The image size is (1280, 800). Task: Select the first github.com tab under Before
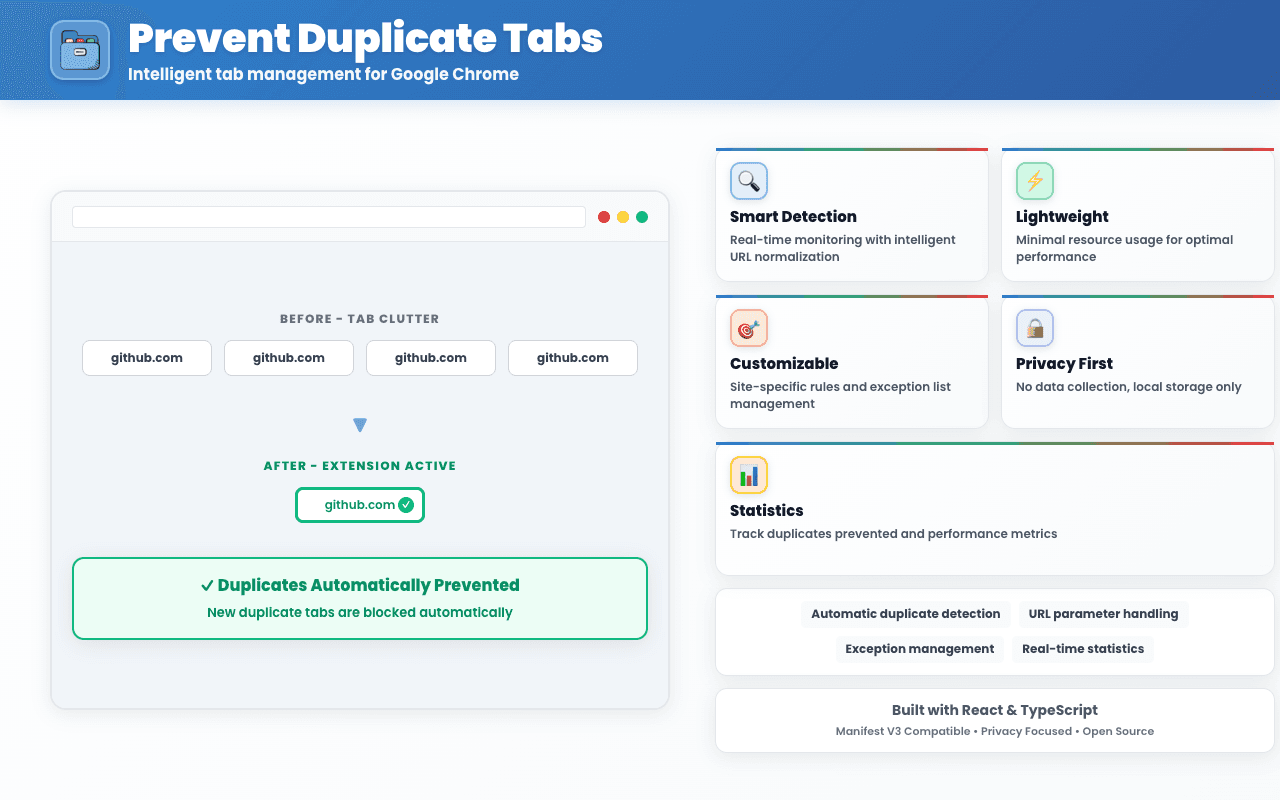click(x=146, y=357)
